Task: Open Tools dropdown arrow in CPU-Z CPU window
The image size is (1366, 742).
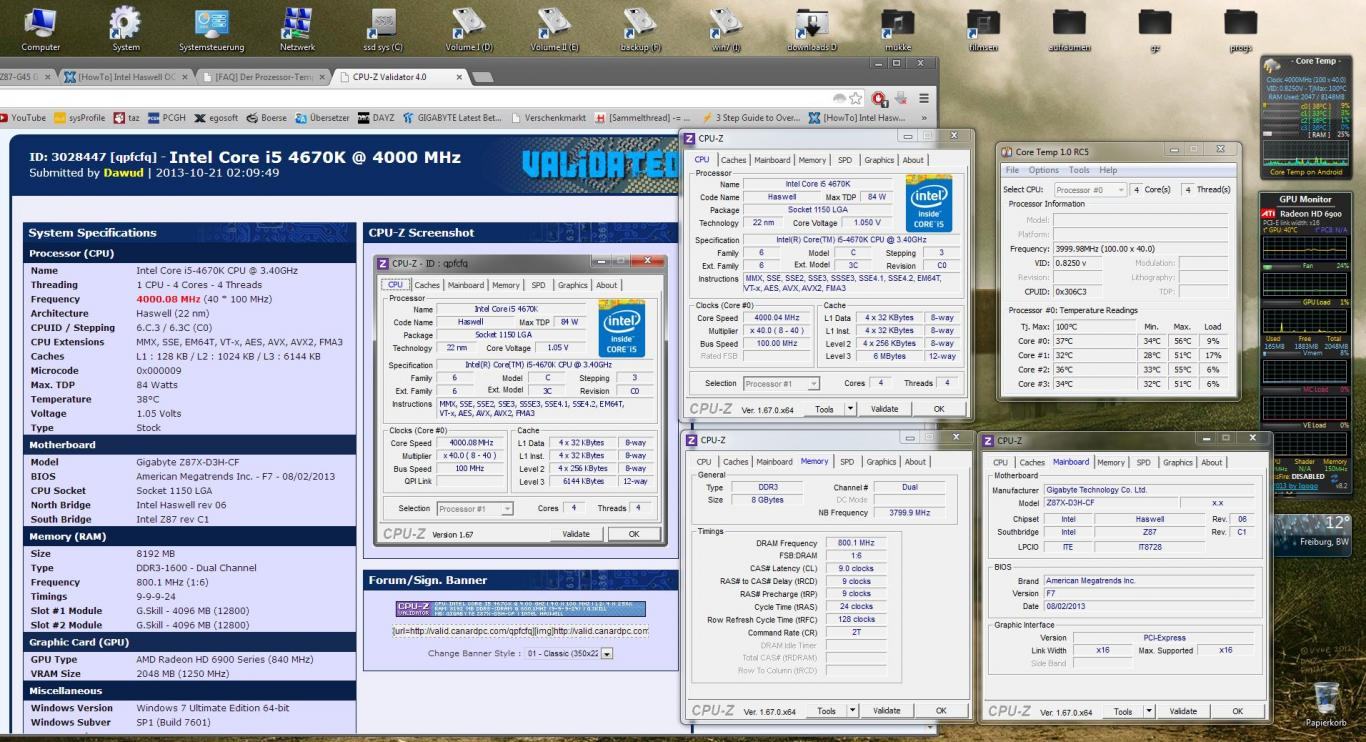Action: click(851, 409)
